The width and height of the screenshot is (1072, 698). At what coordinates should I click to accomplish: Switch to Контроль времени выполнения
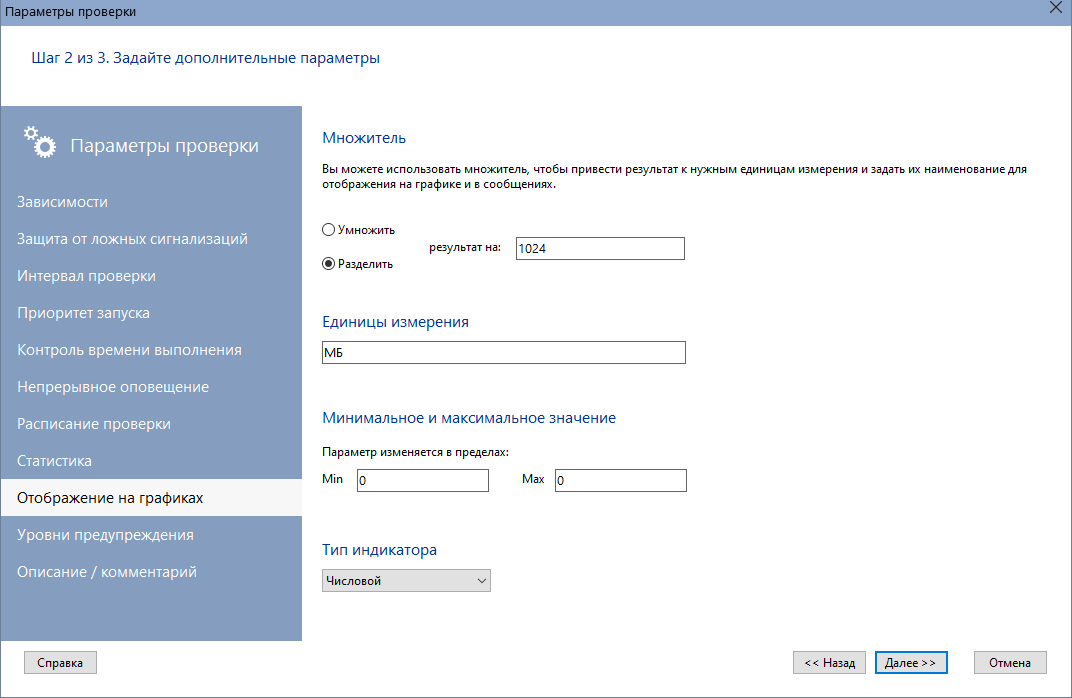tap(151, 349)
